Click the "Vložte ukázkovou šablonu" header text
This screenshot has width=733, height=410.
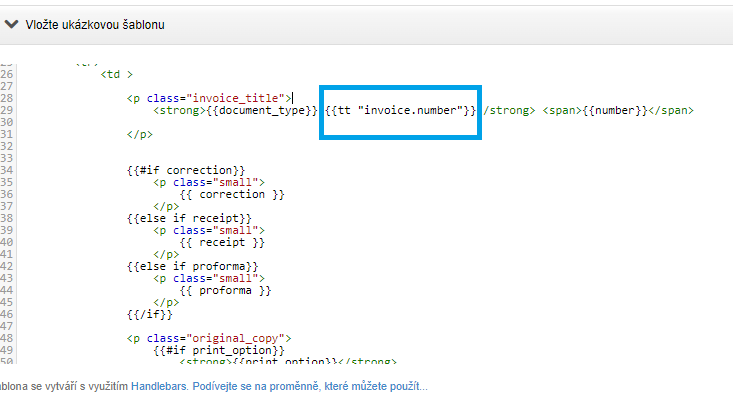click(95, 24)
